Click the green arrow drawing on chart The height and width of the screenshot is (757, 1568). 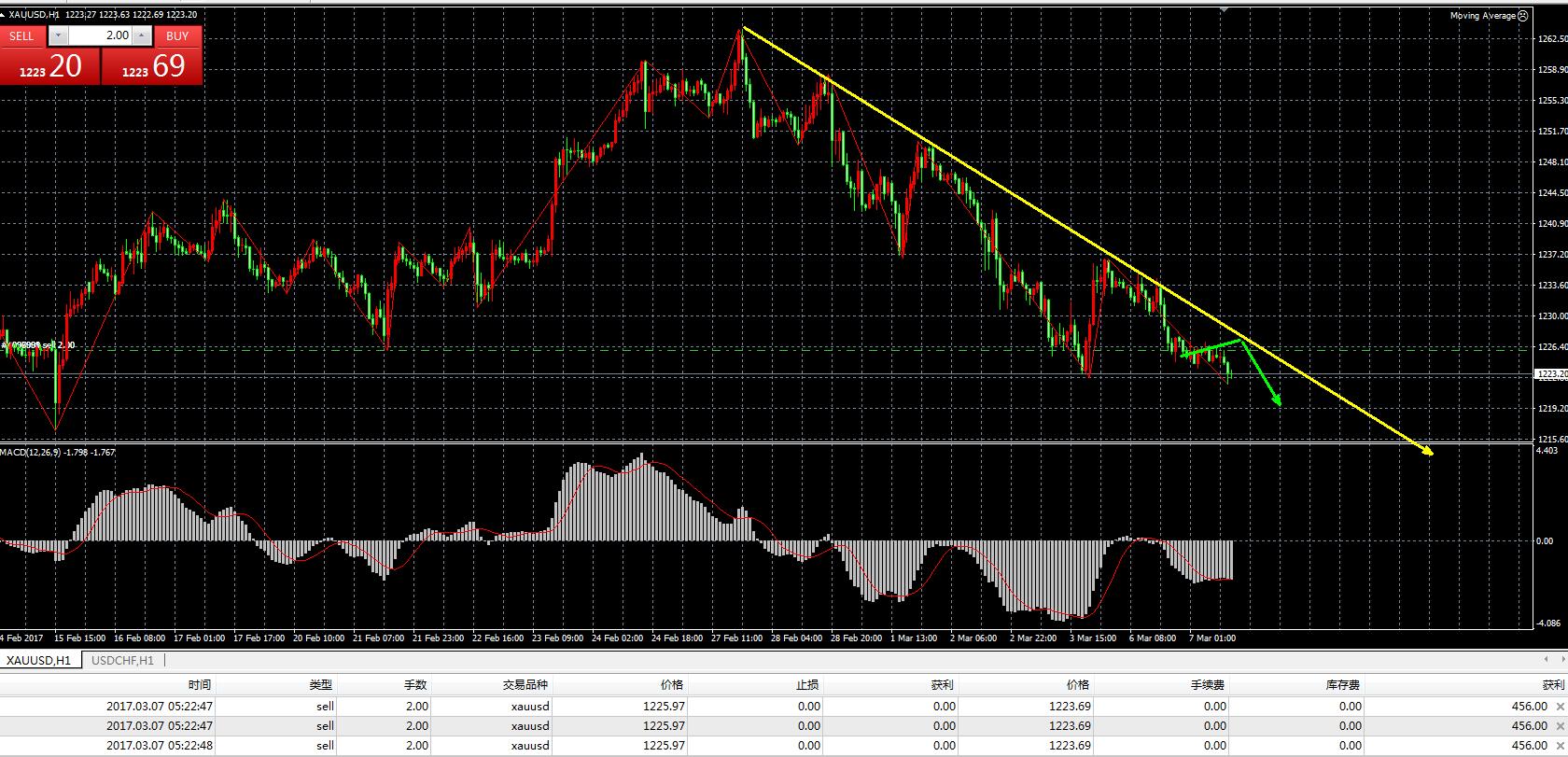coord(1260,373)
